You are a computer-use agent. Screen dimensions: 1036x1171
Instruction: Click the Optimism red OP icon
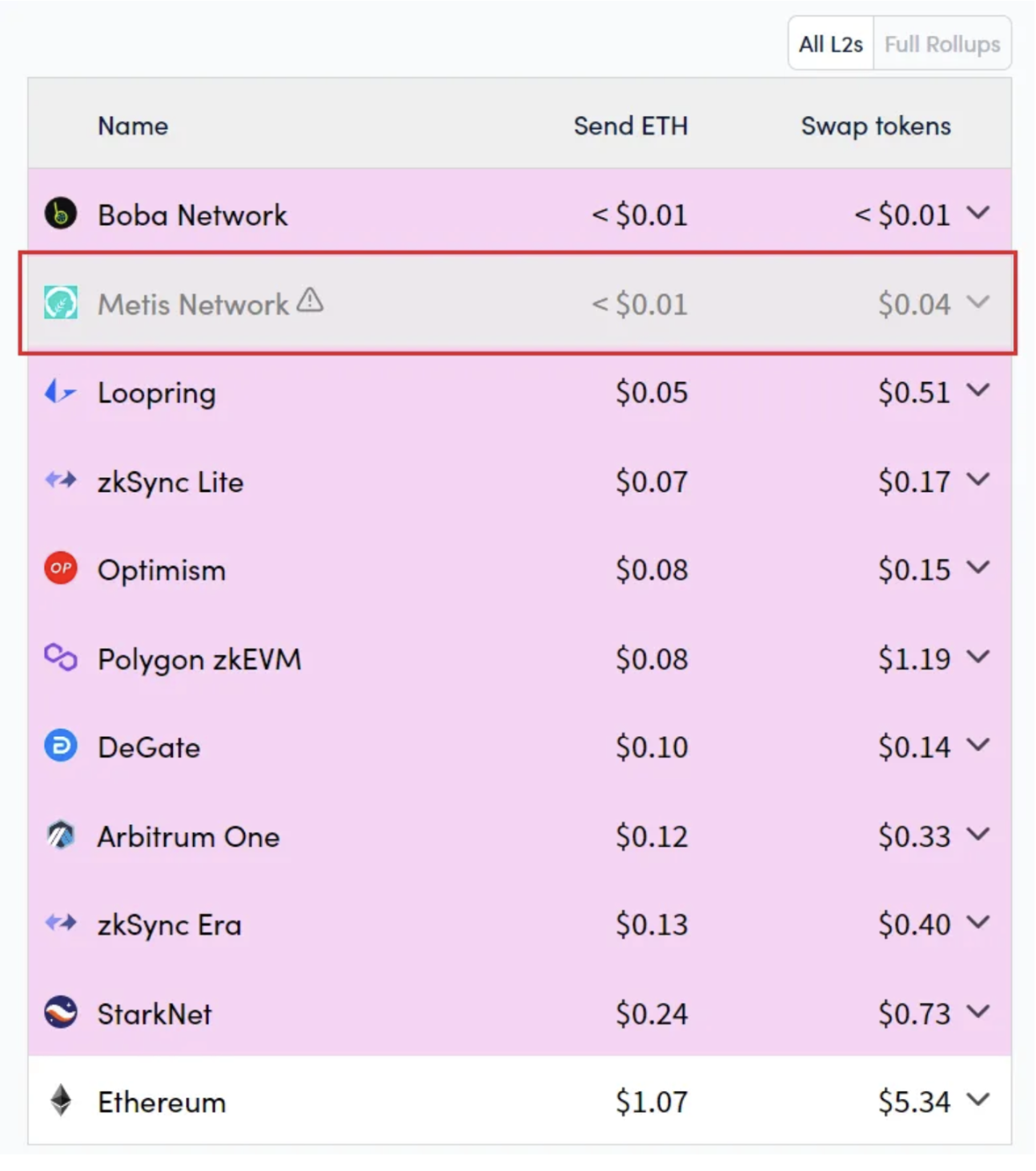(61, 569)
